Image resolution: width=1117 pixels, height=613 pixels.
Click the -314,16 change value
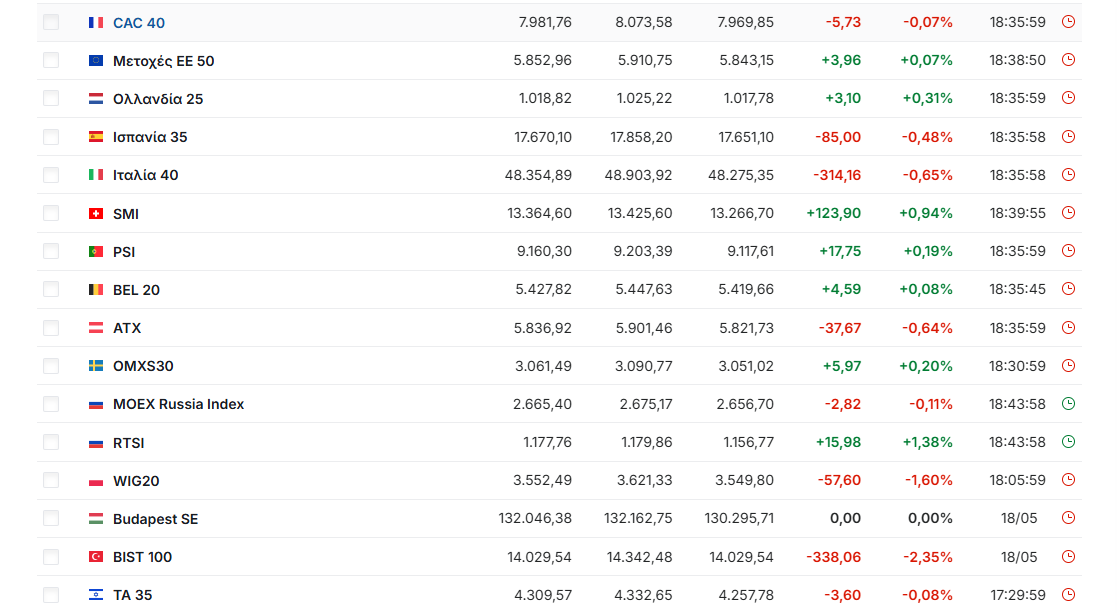pyautogui.click(x=836, y=175)
